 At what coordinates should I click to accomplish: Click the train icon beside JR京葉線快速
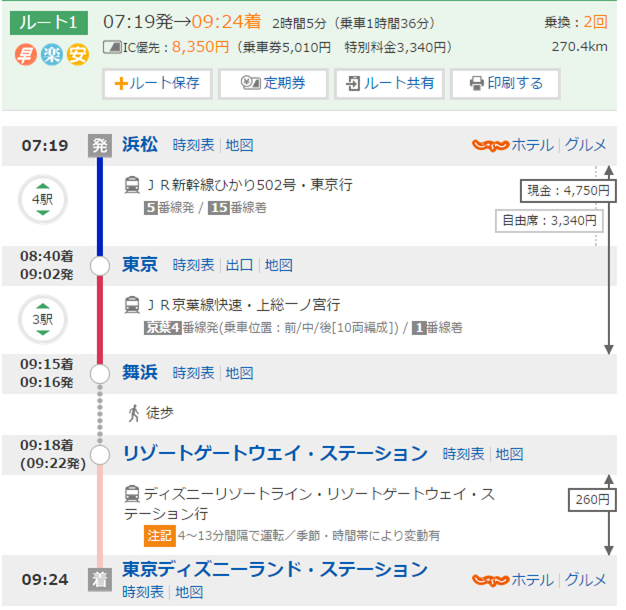pyautogui.click(x=132, y=305)
